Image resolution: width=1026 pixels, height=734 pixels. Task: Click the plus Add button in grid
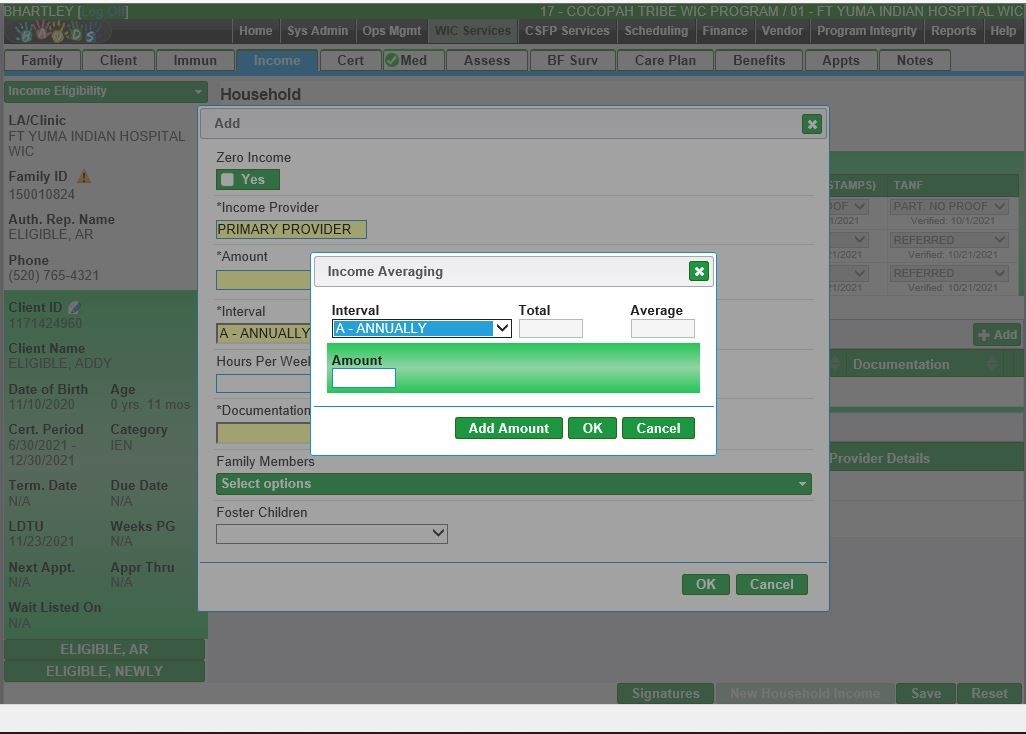pyautogui.click(x=996, y=335)
